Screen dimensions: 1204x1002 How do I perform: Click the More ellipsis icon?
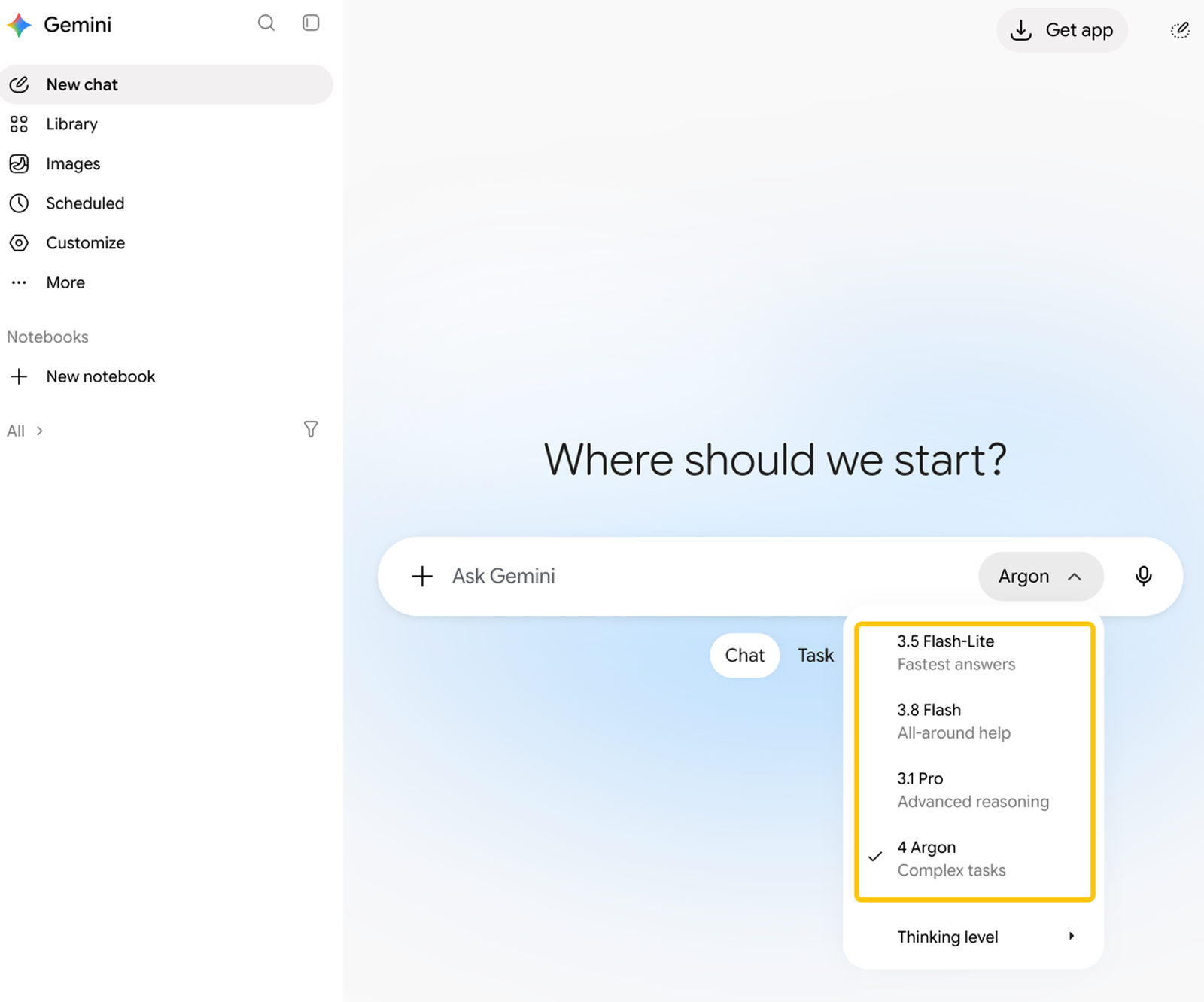19,283
